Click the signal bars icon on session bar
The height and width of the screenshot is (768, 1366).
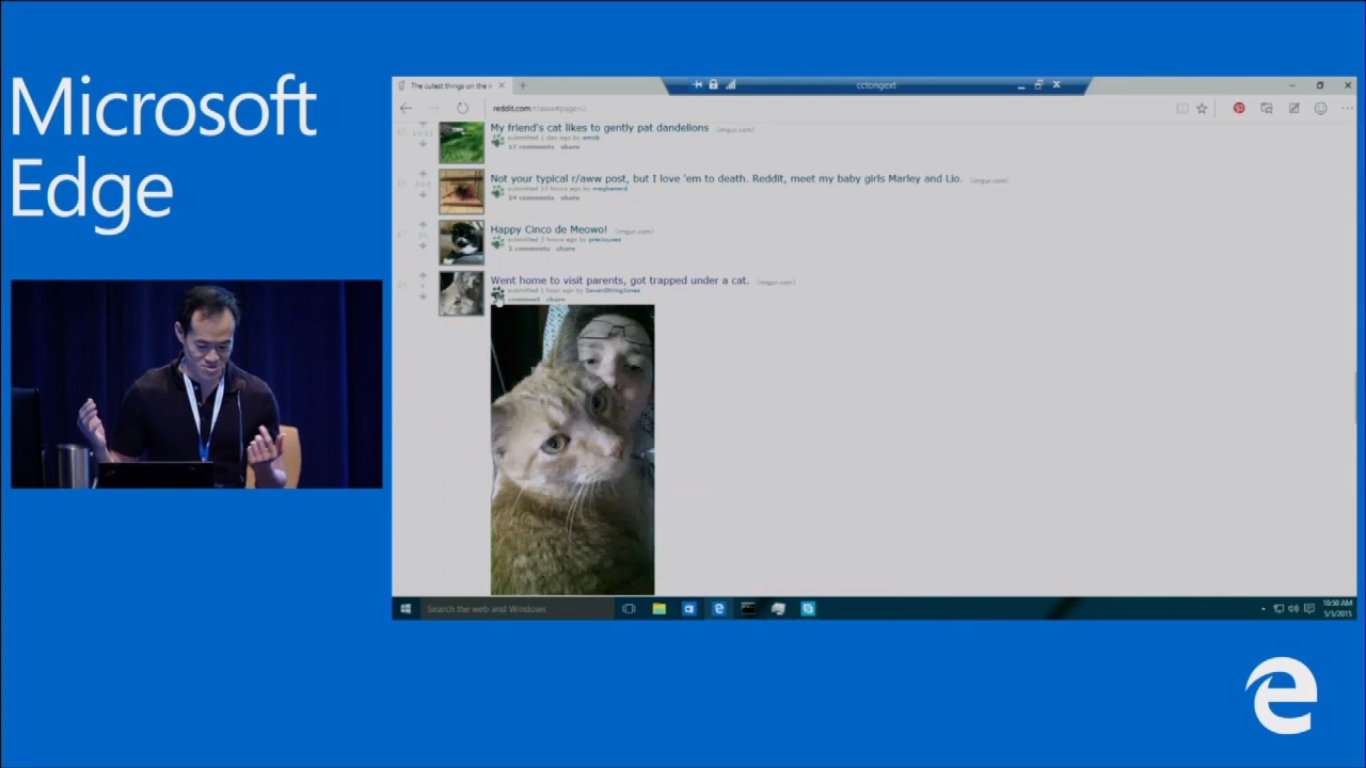pyautogui.click(x=730, y=85)
